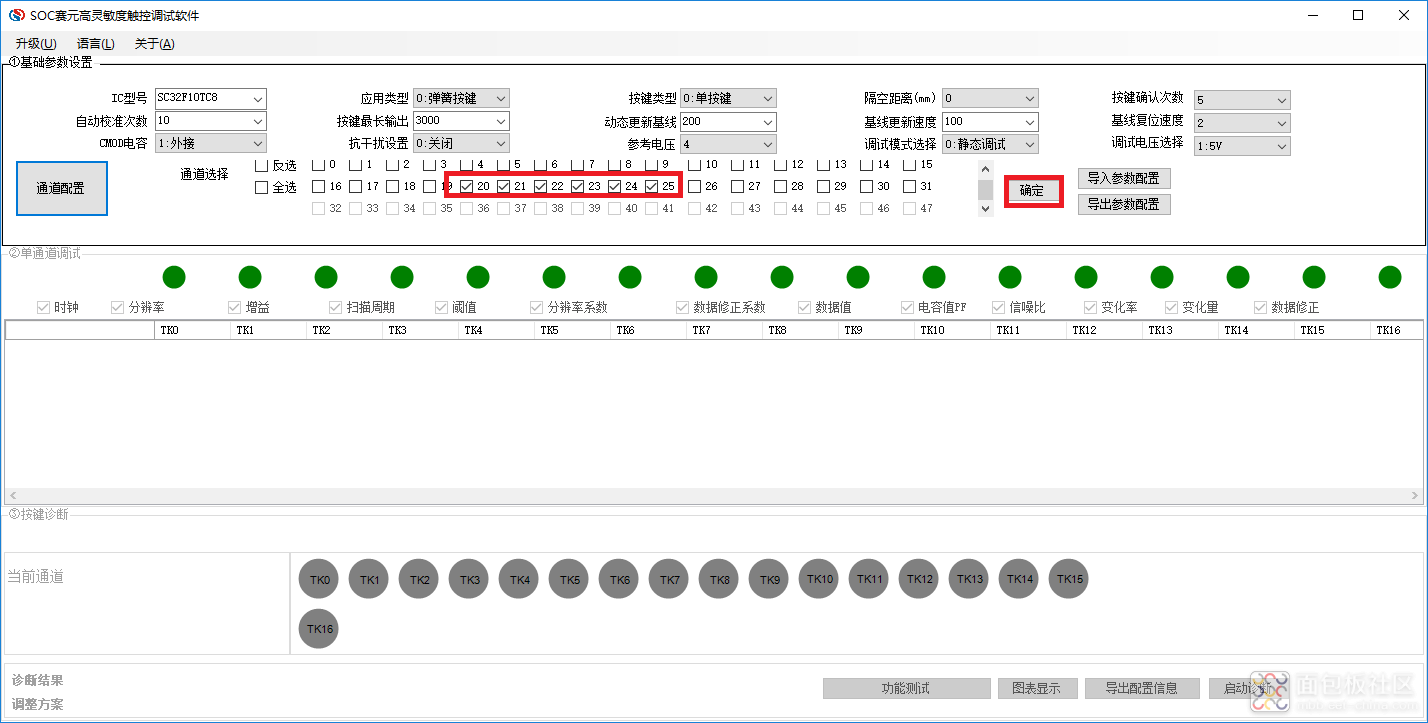Viewport: 1428px width, 723px height.
Task: Click the 导入参数配置 button
Action: (1123, 179)
